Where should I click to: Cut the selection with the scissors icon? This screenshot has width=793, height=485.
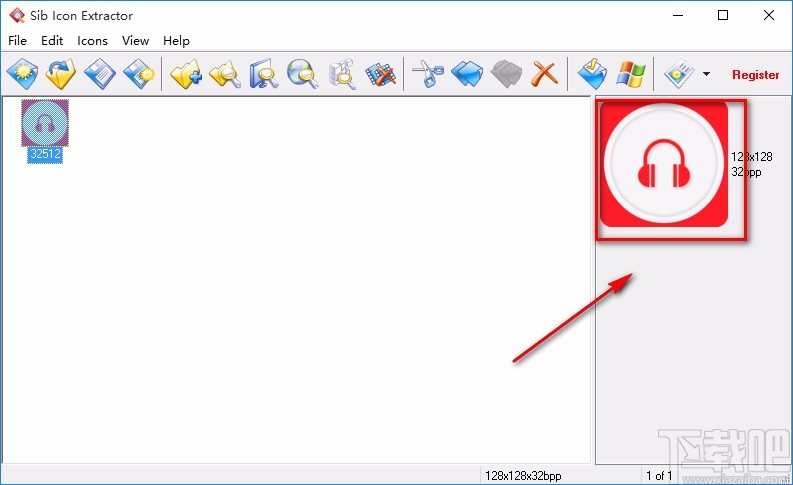428,74
